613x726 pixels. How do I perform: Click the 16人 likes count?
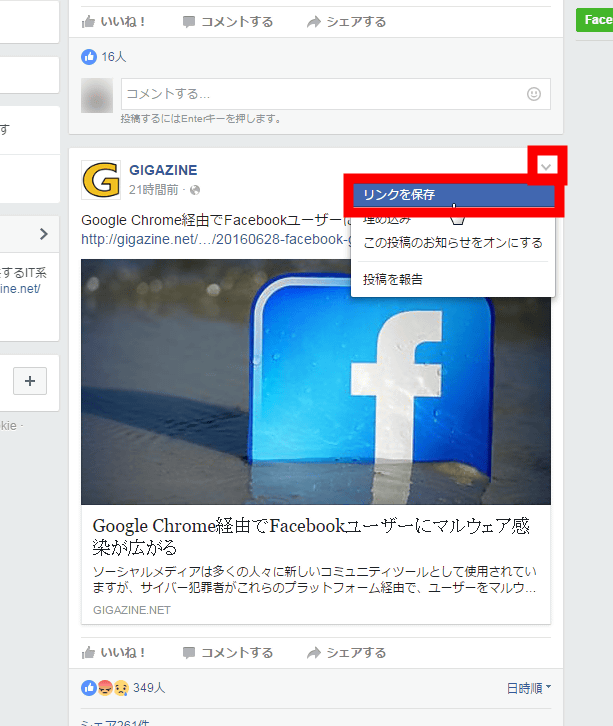tap(113, 57)
